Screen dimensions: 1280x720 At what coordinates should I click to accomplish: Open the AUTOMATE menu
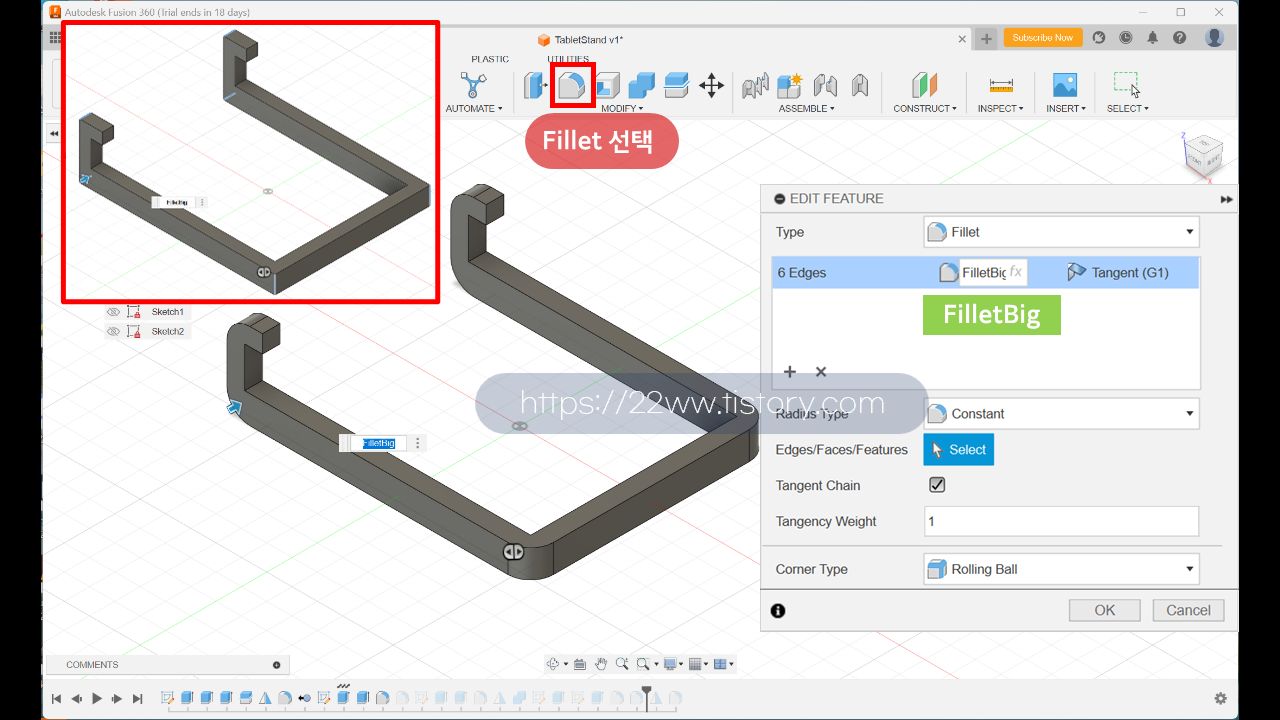(474, 108)
